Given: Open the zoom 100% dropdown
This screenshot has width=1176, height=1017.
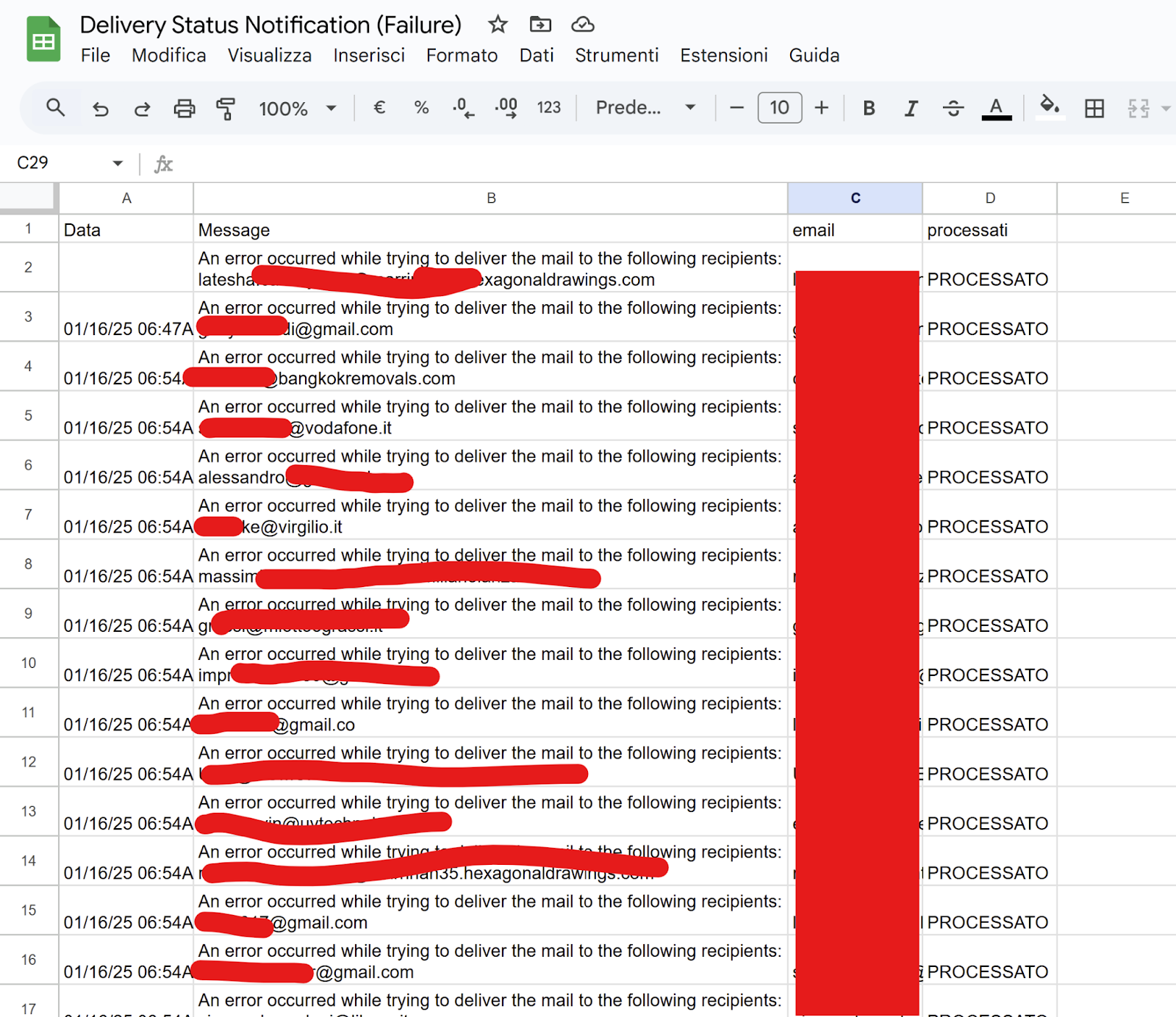Looking at the screenshot, I should click(x=297, y=109).
